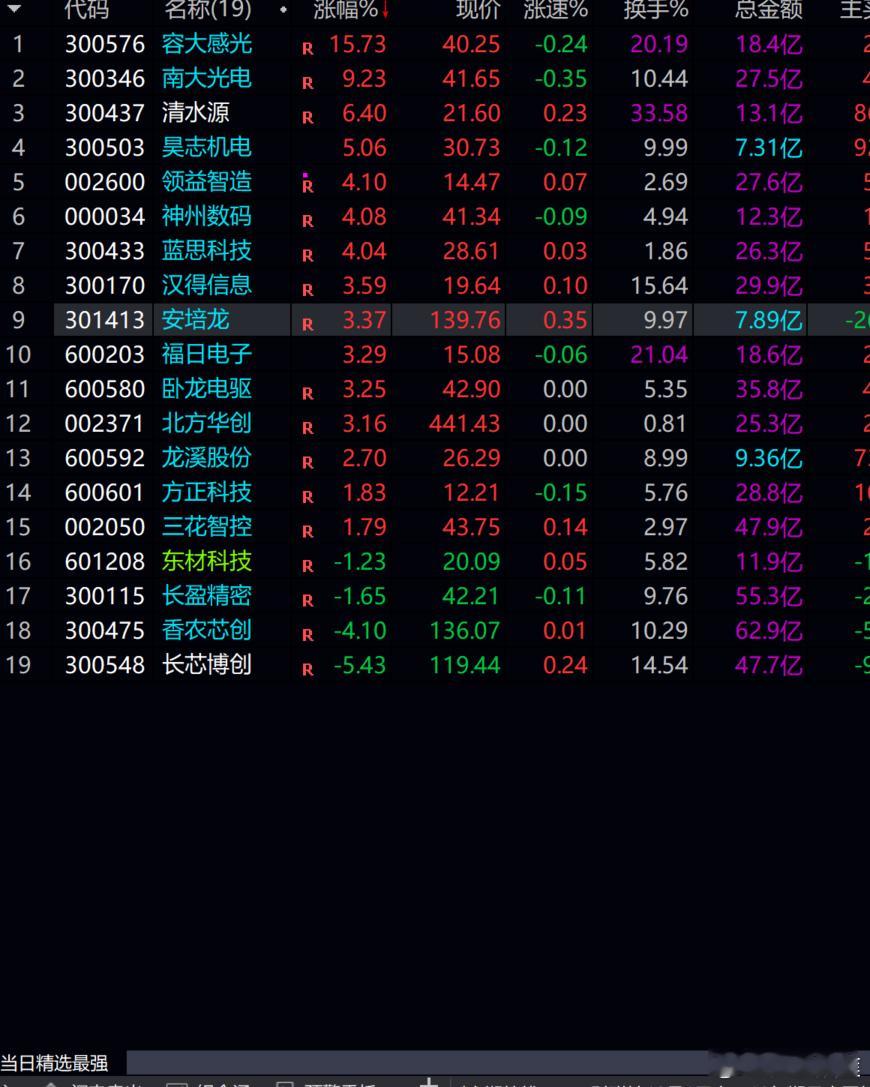The image size is (870, 1087).
Task: Click total amount 62.9亿
Action: pos(769,631)
